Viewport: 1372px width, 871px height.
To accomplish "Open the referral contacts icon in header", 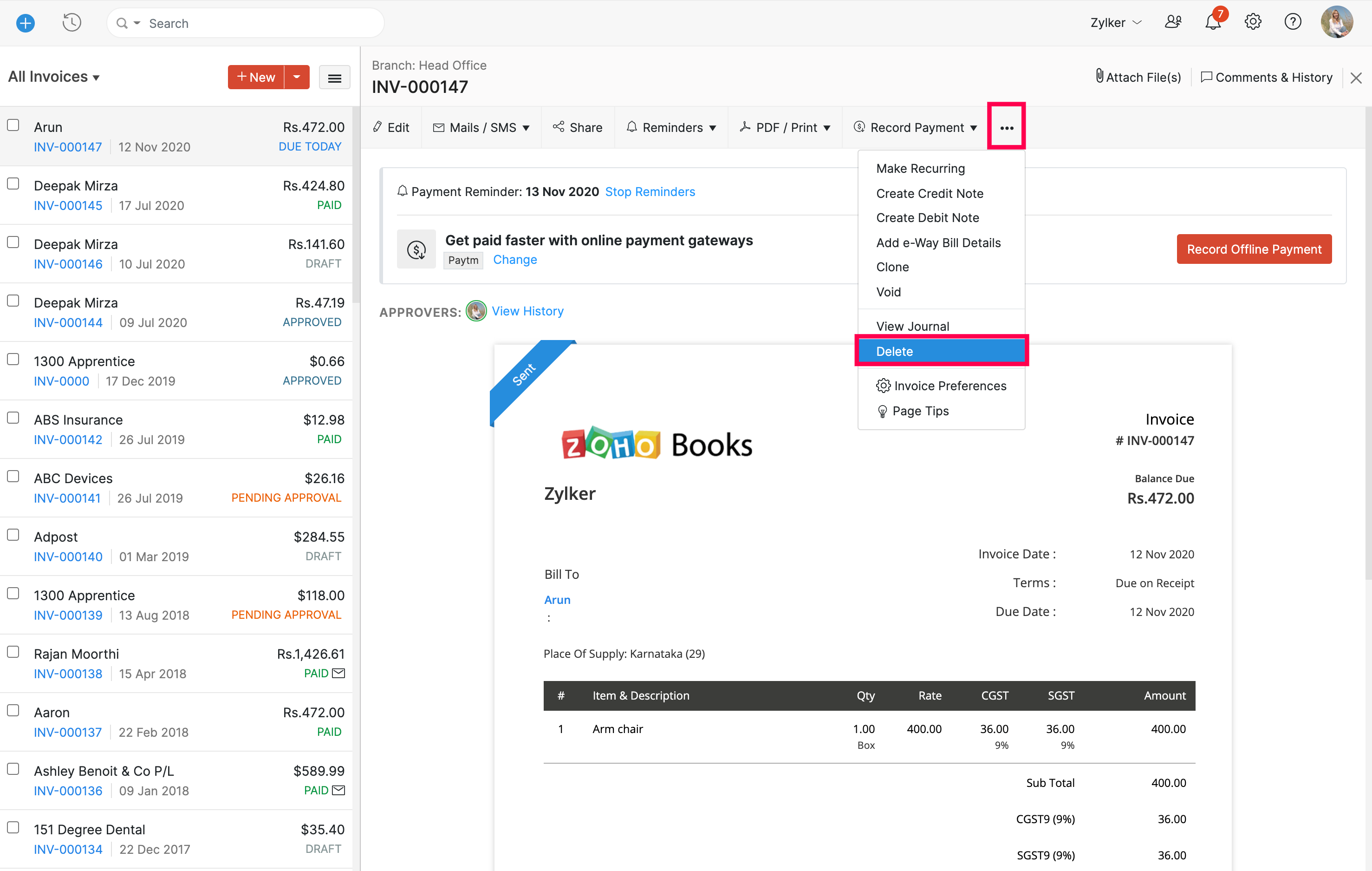I will point(1172,22).
